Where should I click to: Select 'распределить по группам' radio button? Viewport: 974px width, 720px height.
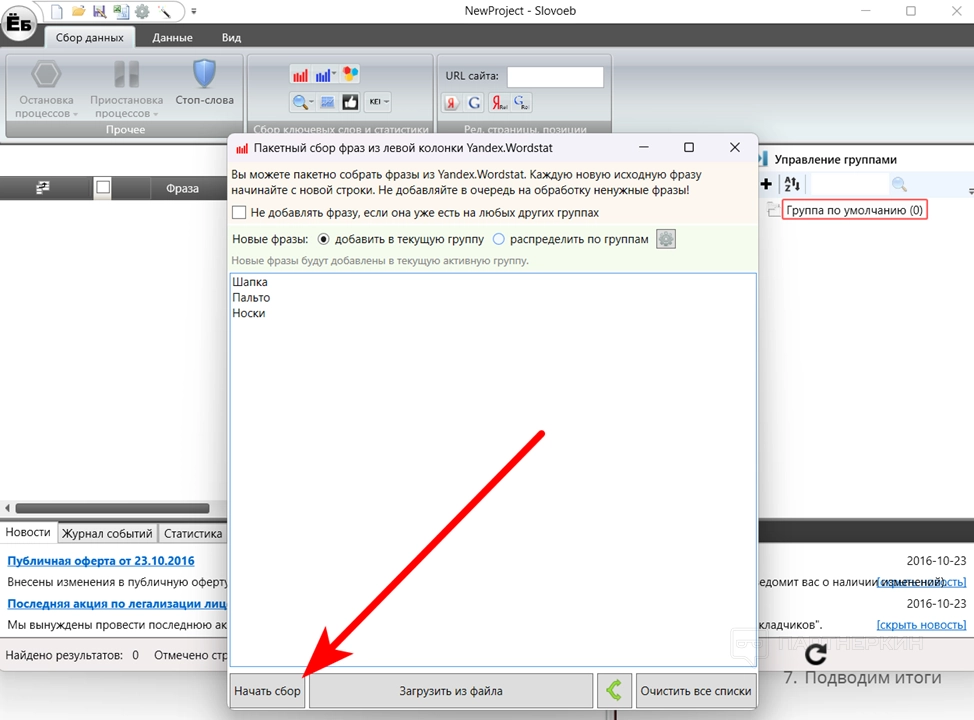[x=498, y=239]
